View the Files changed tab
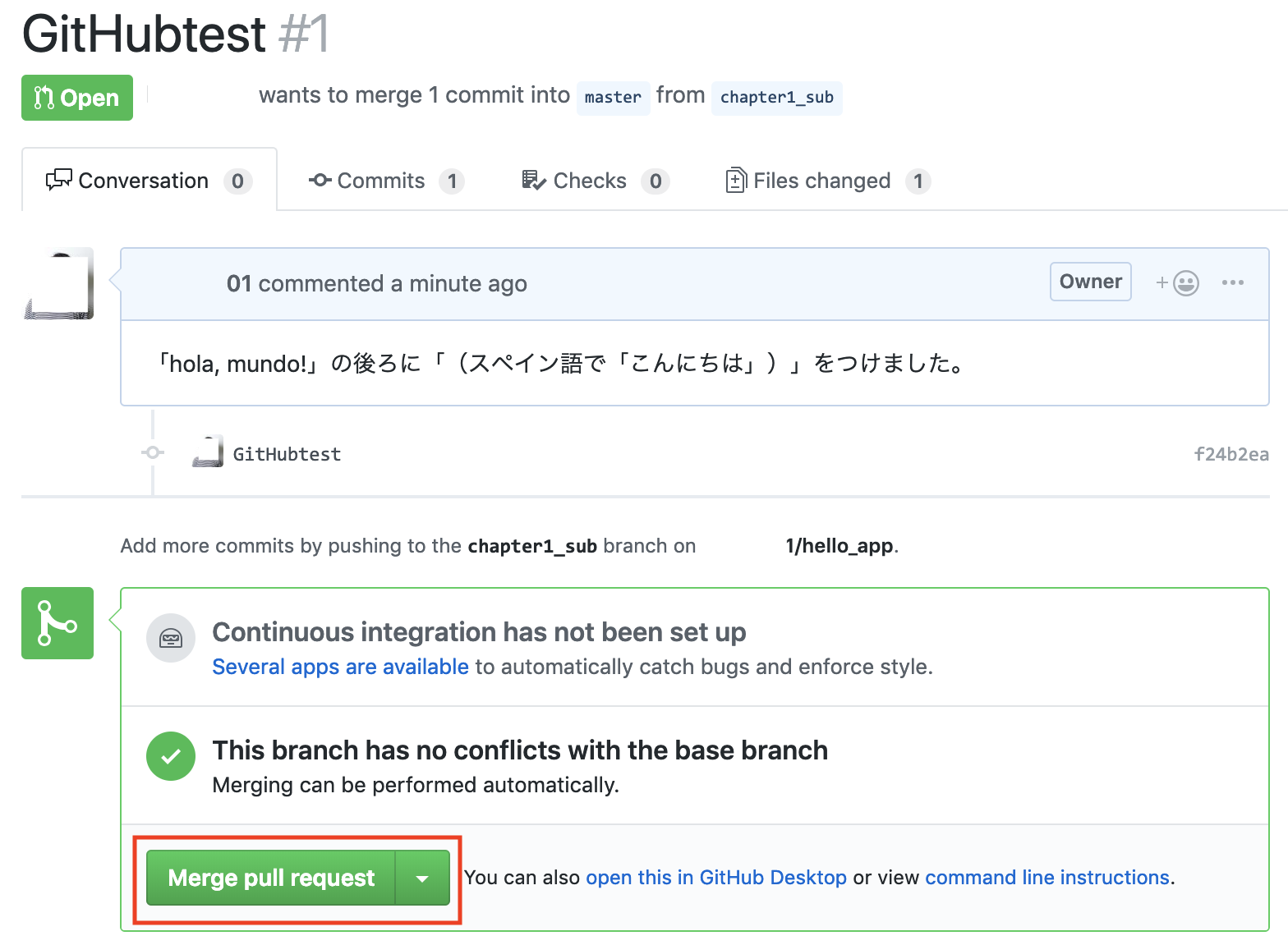1288x945 pixels. [828, 181]
